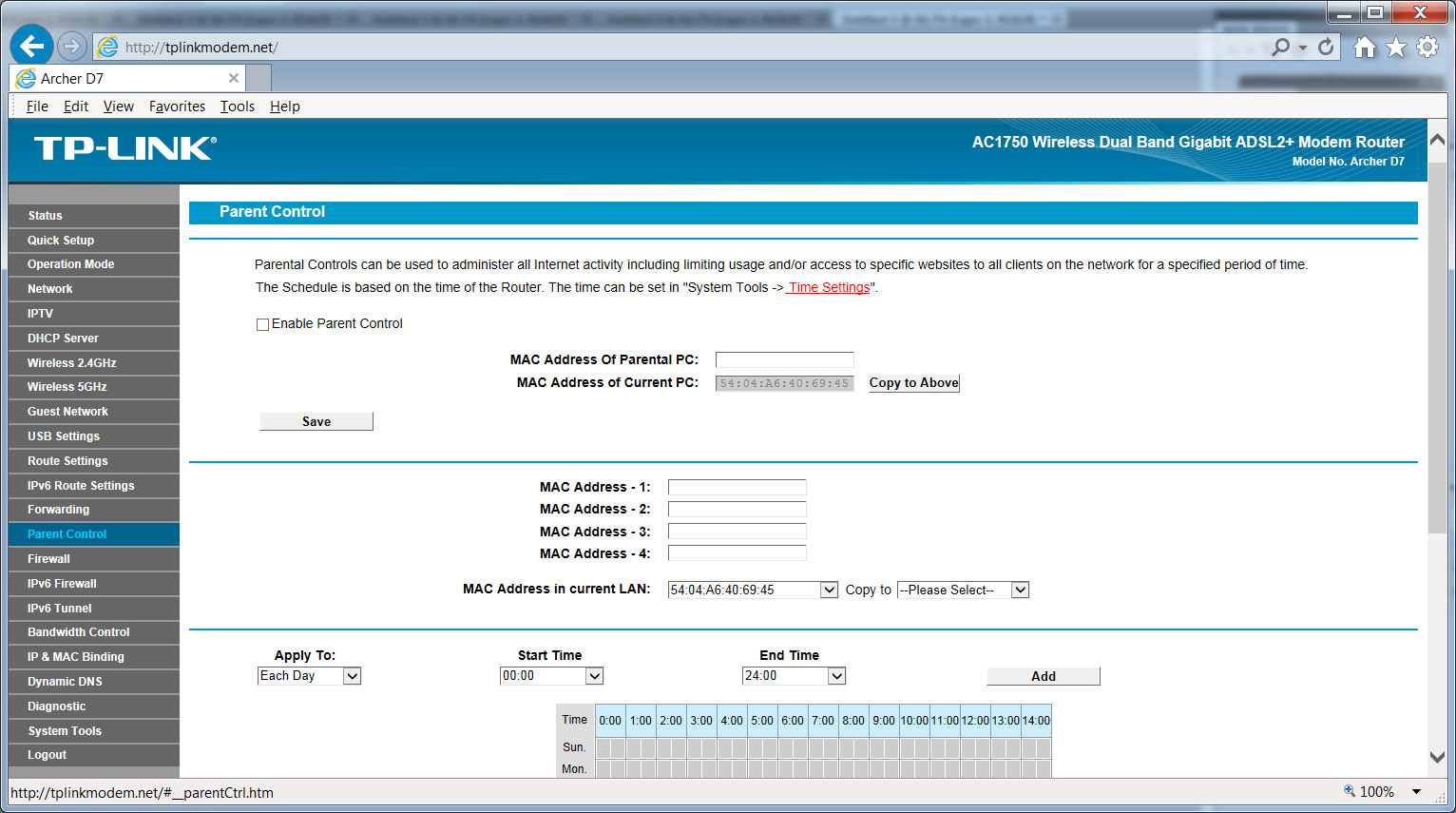Click MAC Address Of Parental PC field
This screenshot has width=1456, height=813.
(x=785, y=359)
